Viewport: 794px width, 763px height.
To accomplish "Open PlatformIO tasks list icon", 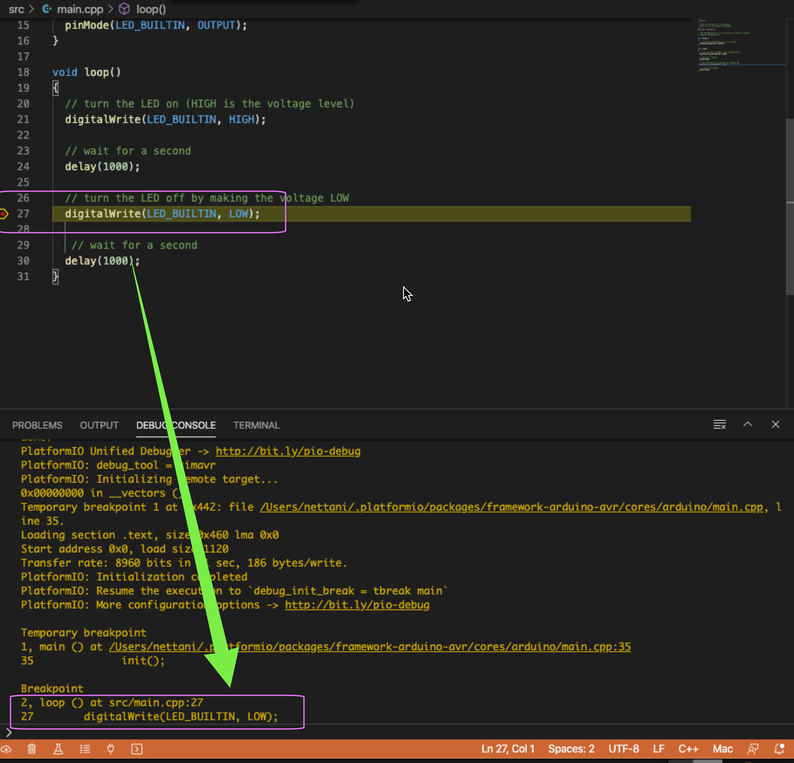I will tap(84, 749).
